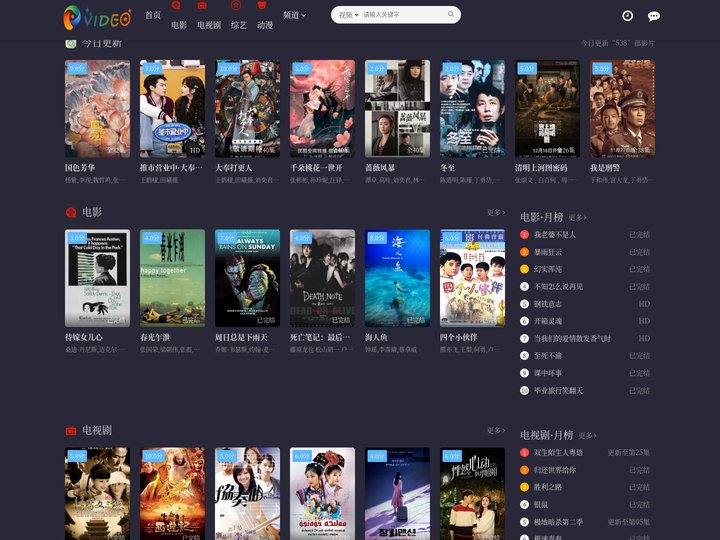
Task: Select 开箱灵魂 in the movie ranking
Action: (548, 321)
